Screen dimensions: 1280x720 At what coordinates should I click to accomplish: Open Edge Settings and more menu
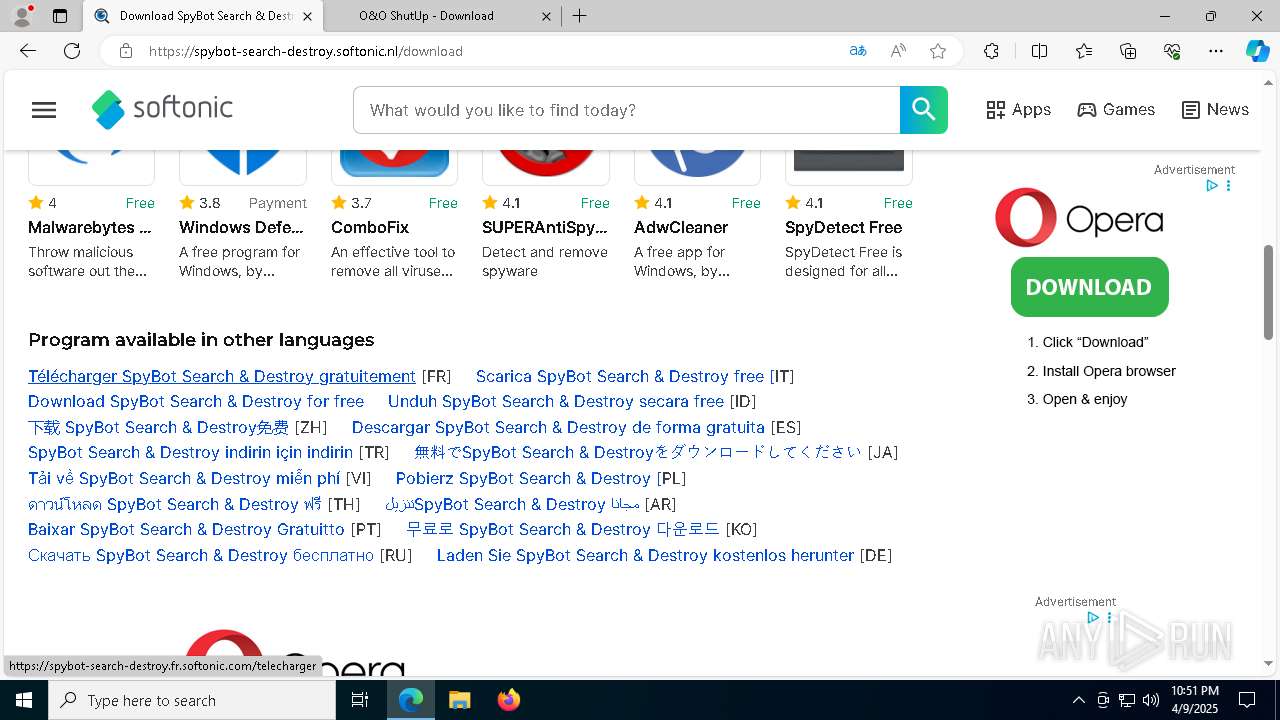pyautogui.click(x=1216, y=51)
